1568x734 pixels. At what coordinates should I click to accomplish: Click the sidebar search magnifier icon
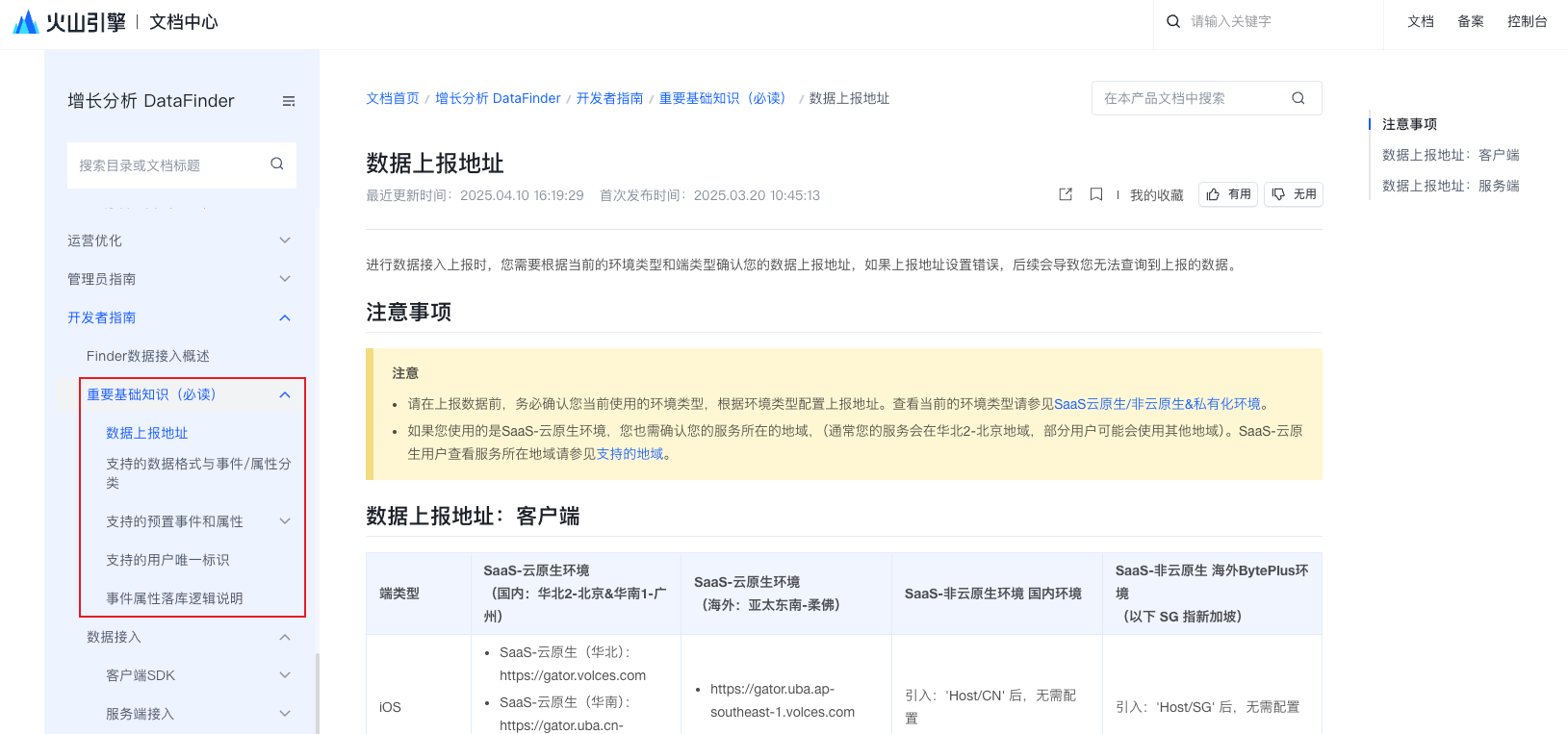coord(277,164)
